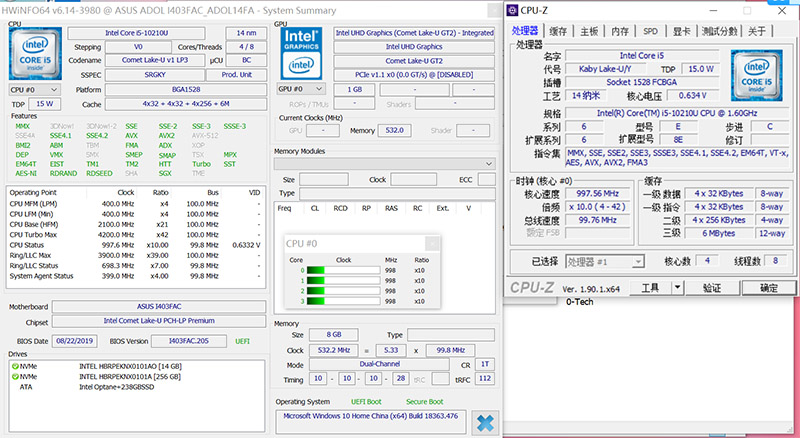
Task: Click the BIOS Version field I403FAC.205
Action: point(189,341)
